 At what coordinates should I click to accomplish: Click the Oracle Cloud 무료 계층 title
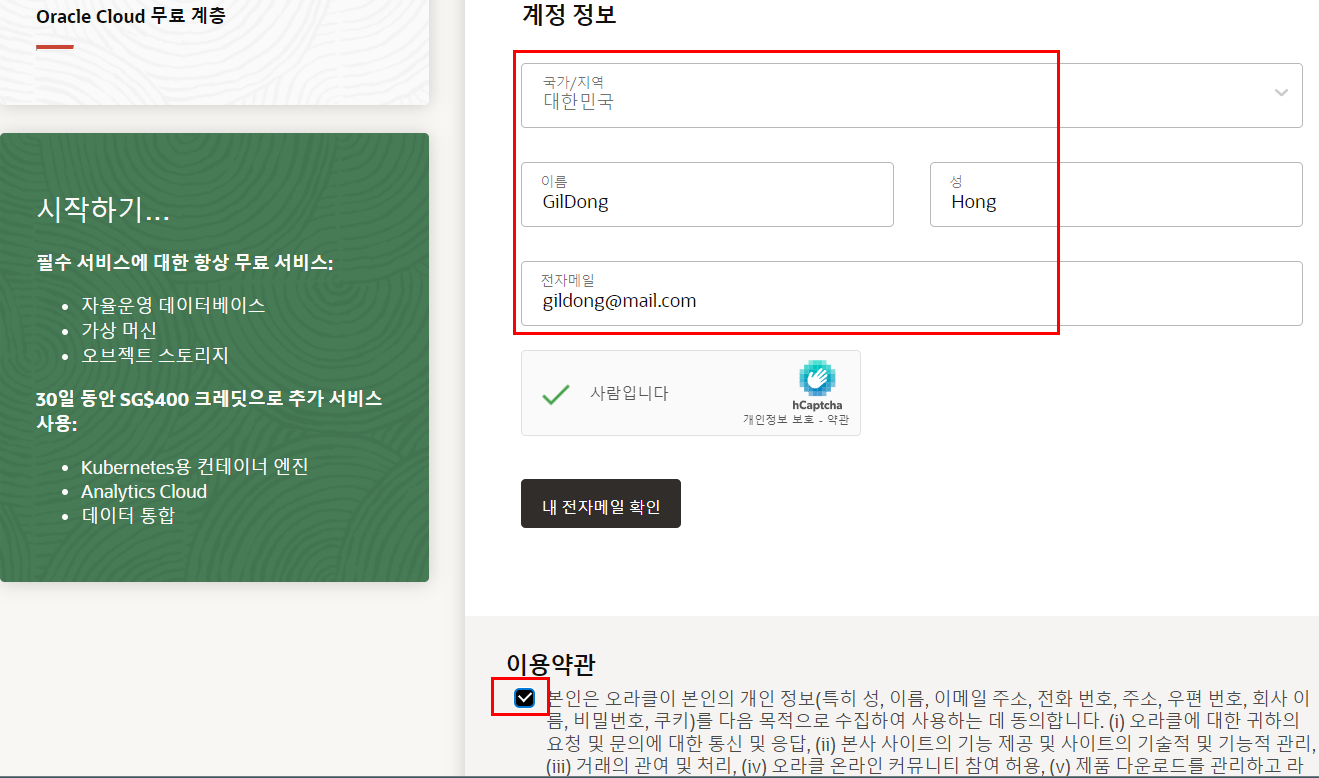tap(131, 16)
